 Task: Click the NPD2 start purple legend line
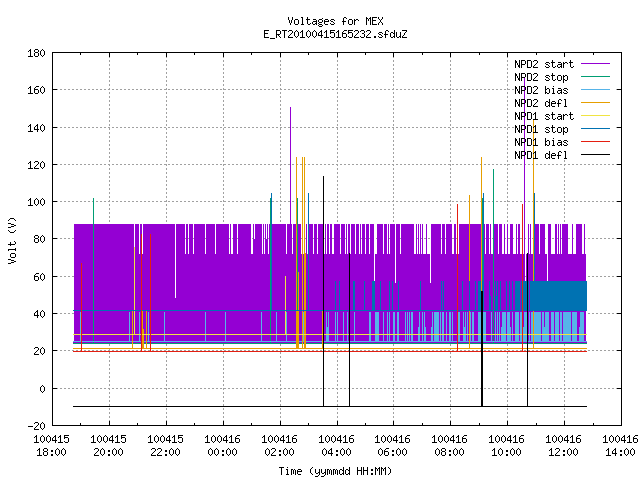tap(595, 64)
